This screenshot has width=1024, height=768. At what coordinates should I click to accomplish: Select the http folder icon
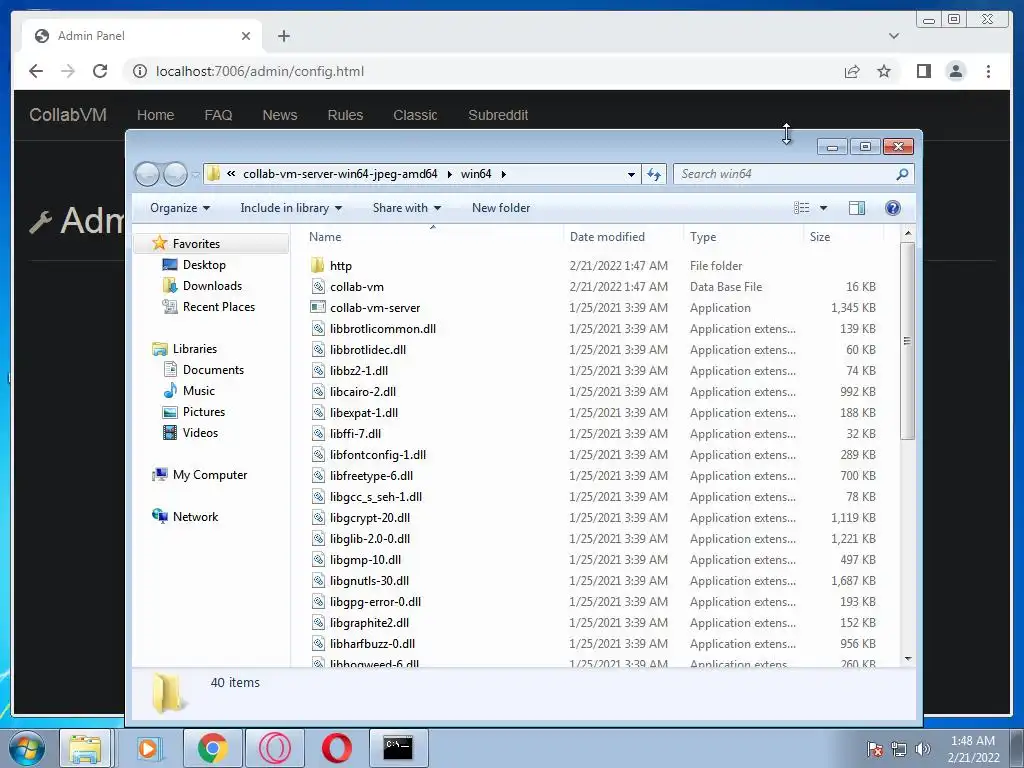click(x=317, y=265)
